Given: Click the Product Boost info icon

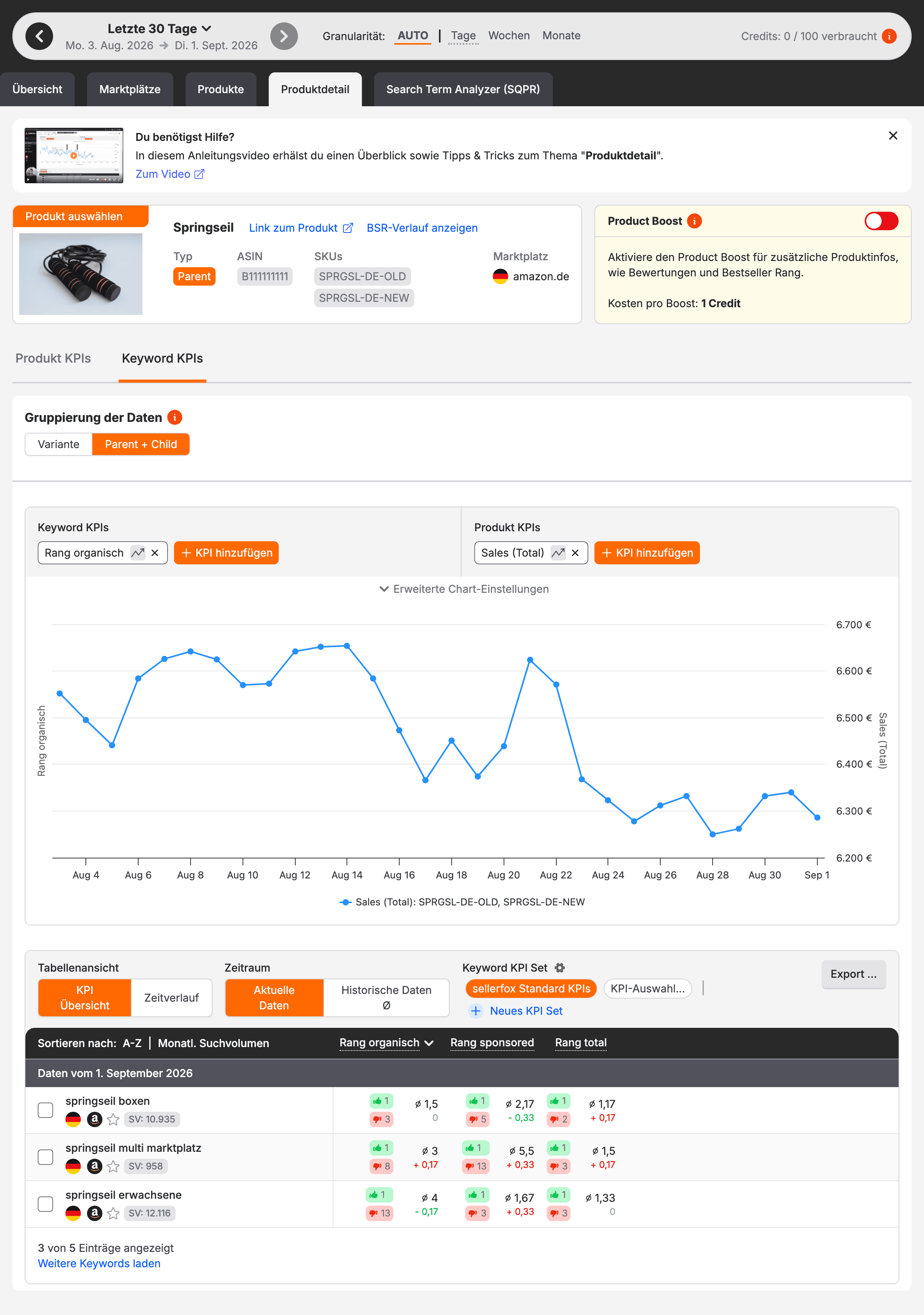Looking at the screenshot, I should [x=694, y=221].
